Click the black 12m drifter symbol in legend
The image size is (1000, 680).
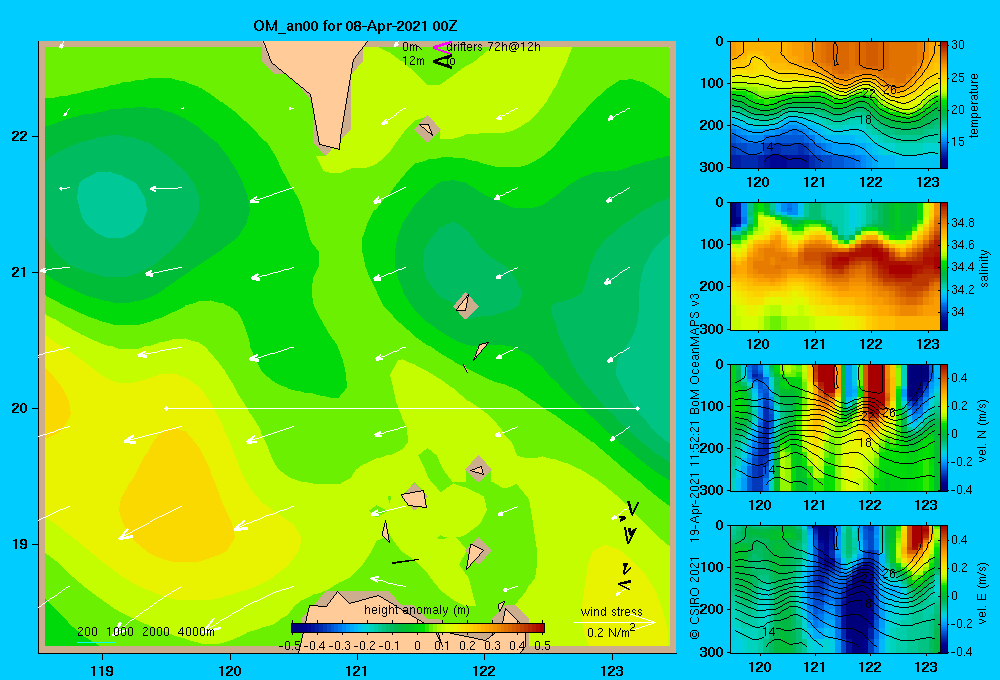(442, 61)
